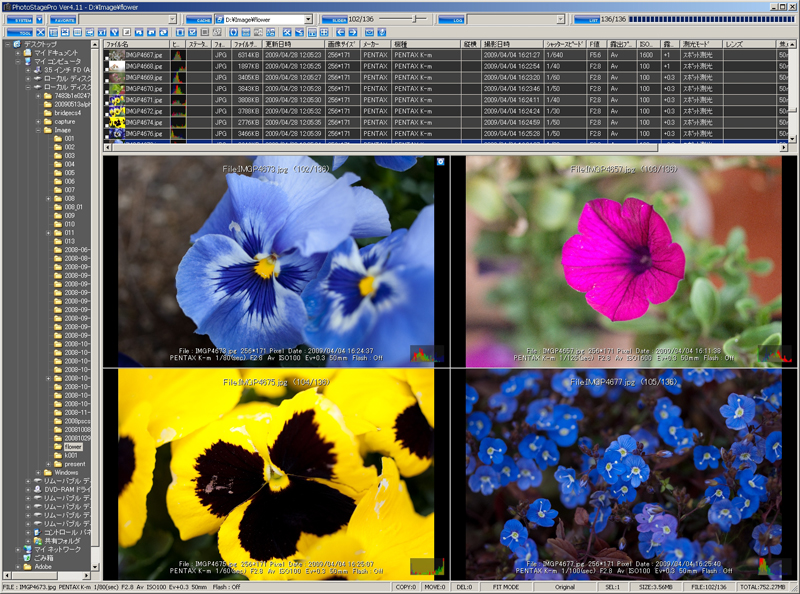800x594 pixels.
Task: Click the right-arrow navigation icon in the toolbar
Action: tap(352, 32)
